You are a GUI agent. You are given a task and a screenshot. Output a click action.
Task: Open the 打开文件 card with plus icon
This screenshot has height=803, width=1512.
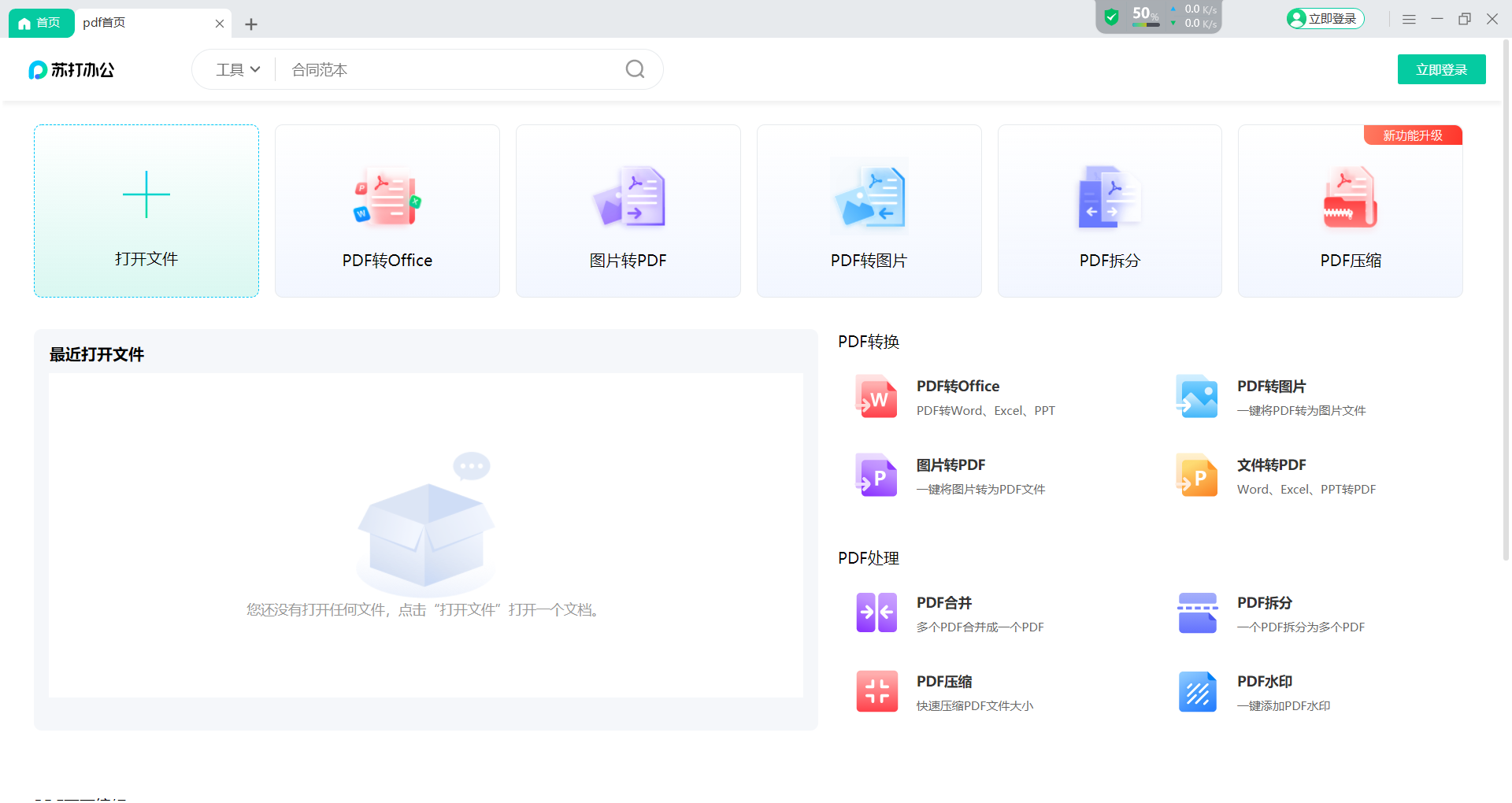[x=146, y=211]
